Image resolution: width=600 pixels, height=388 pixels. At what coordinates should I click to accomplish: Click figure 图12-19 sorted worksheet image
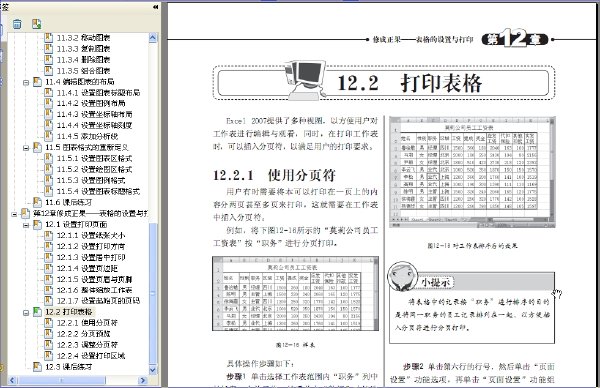pos(472,172)
